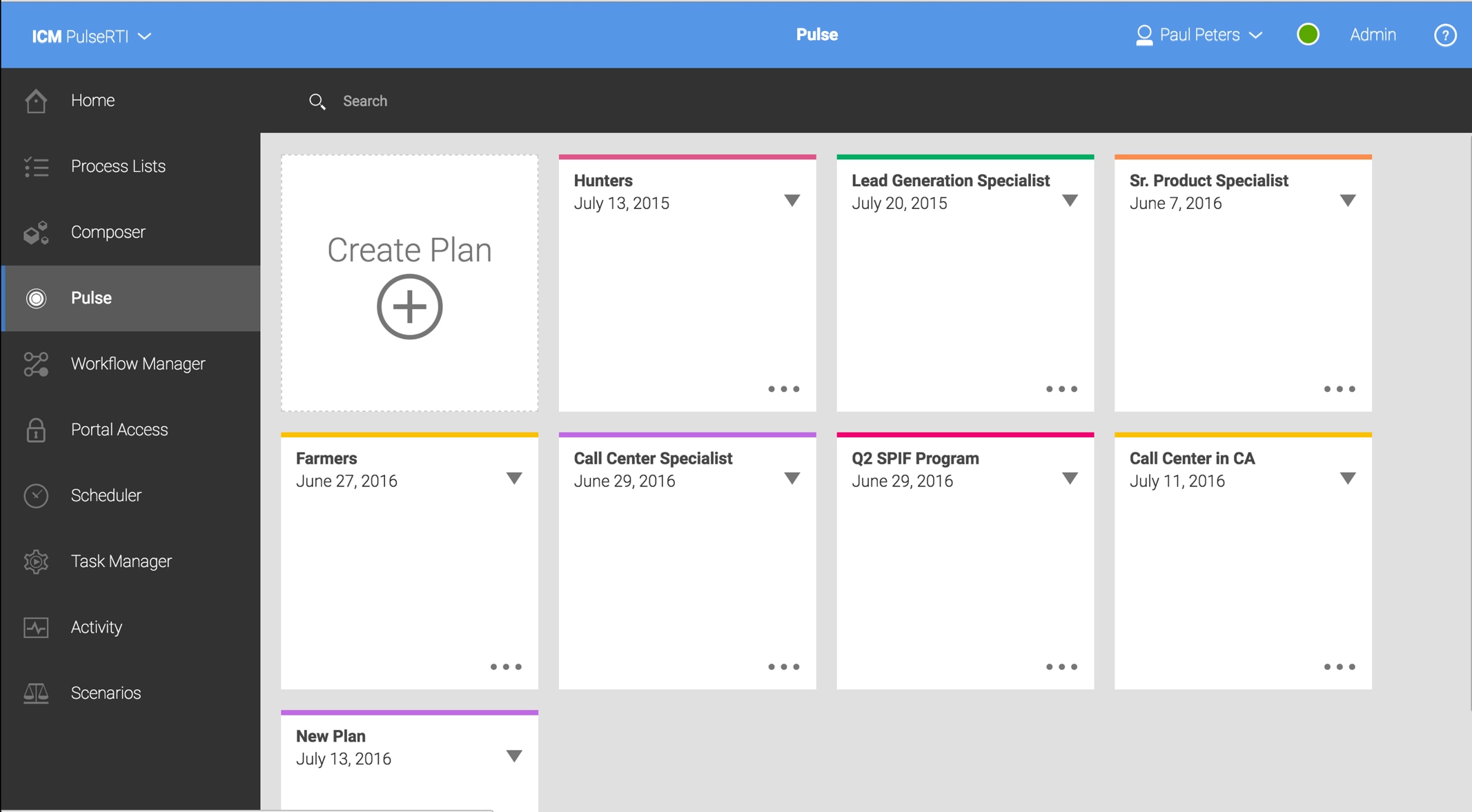Viewport: 1472px width, 812px height.
Task: Click the Scheduler clock icon
Action: coord(36,495)
